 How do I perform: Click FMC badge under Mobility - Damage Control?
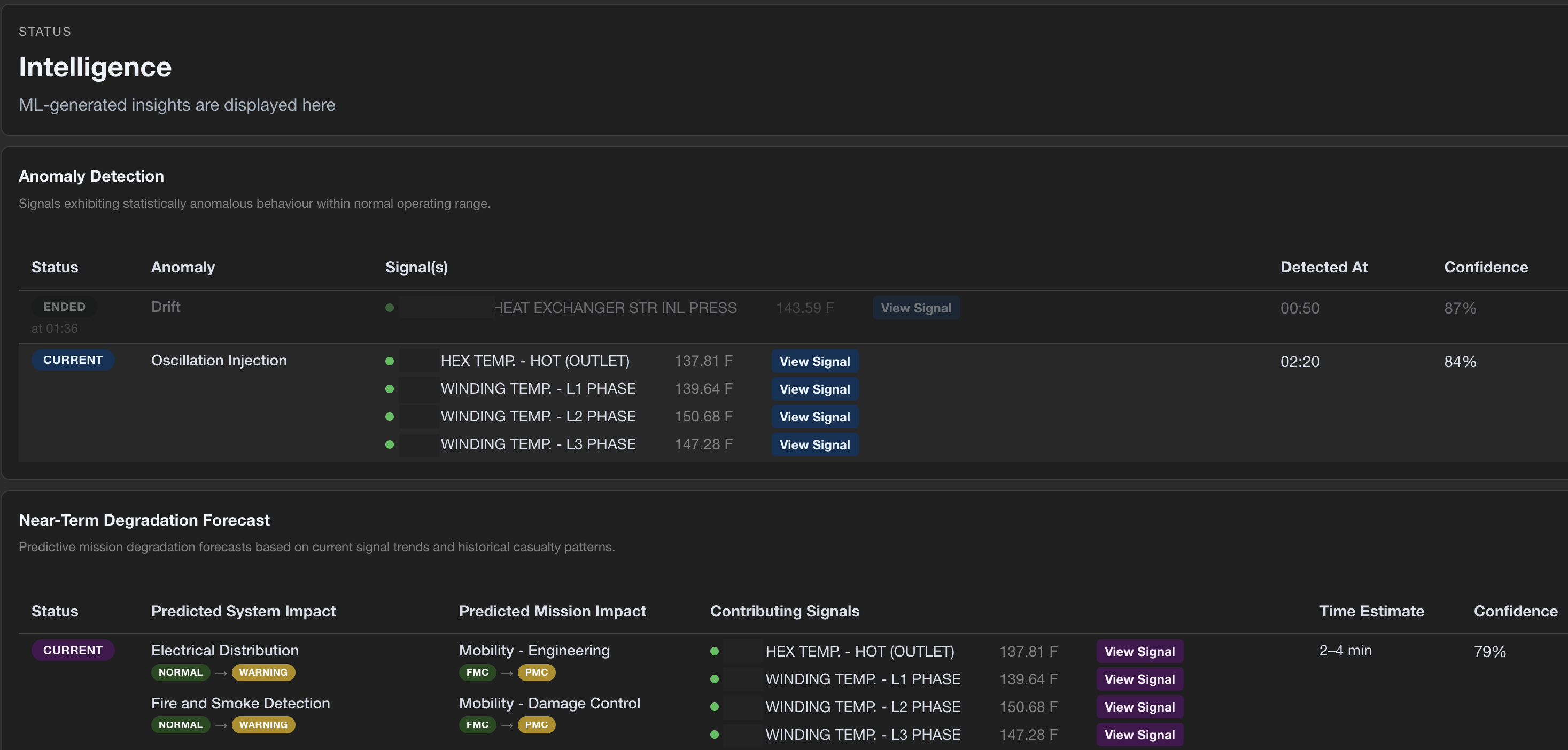(x=477, y=724)
